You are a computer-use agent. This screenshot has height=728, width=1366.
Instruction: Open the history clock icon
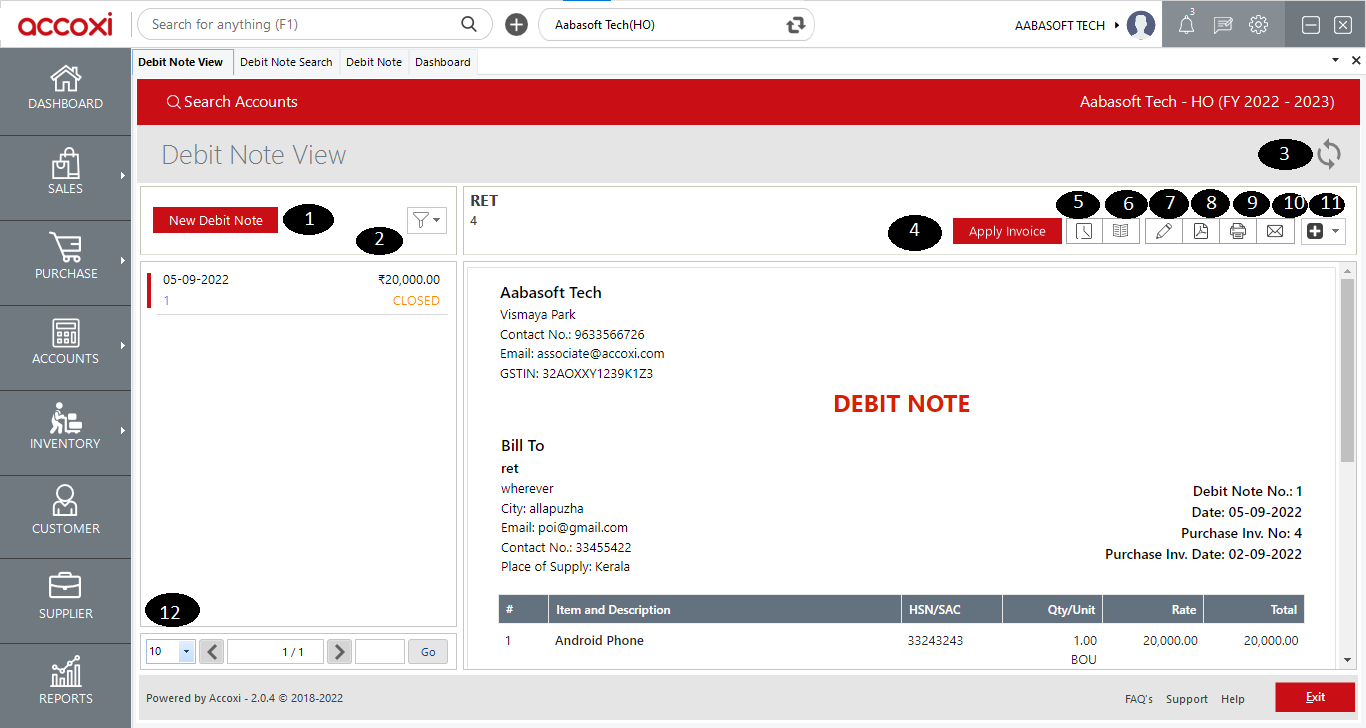(1084, 231)
